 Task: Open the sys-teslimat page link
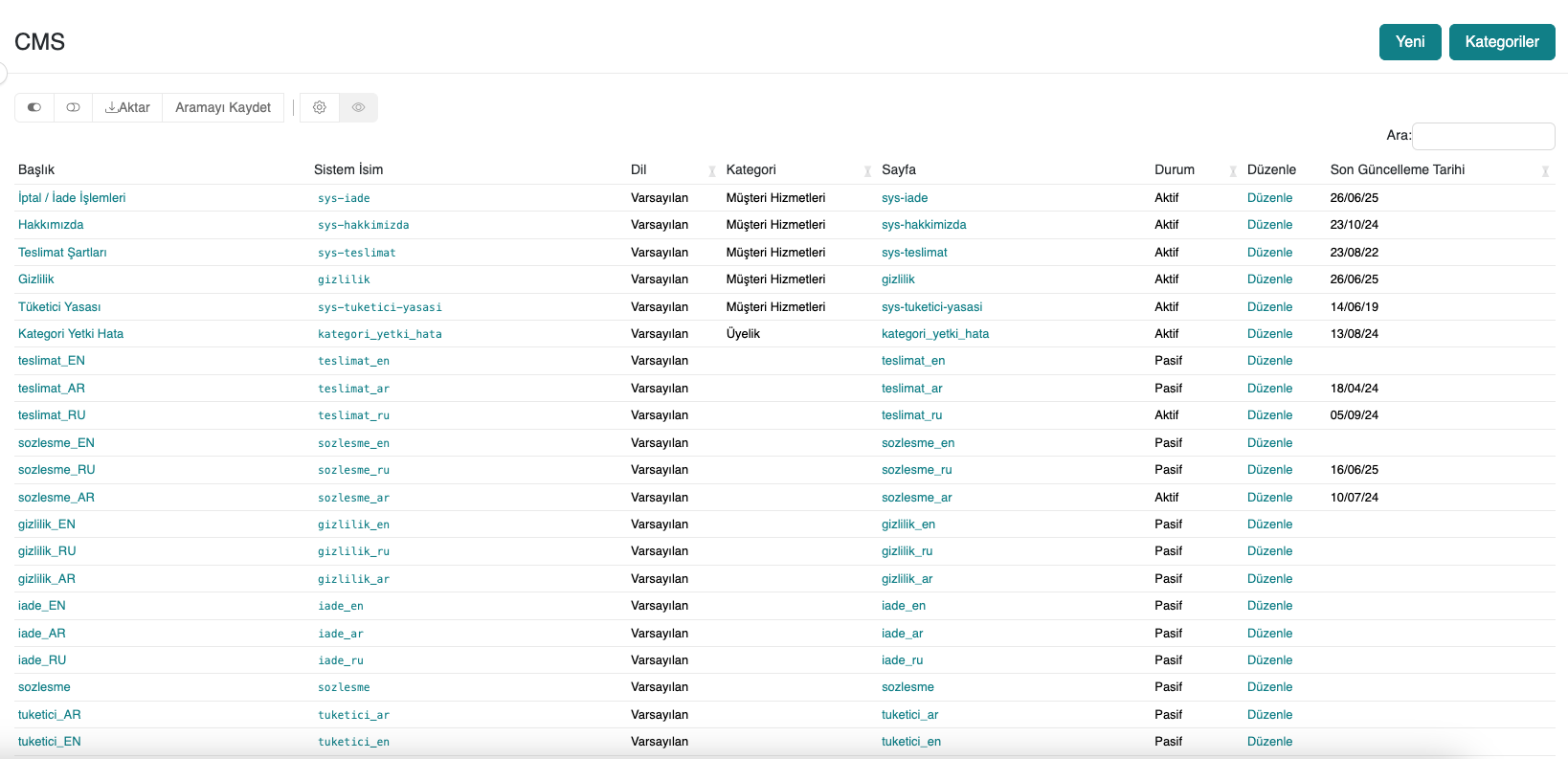click(x=914, y=253)
